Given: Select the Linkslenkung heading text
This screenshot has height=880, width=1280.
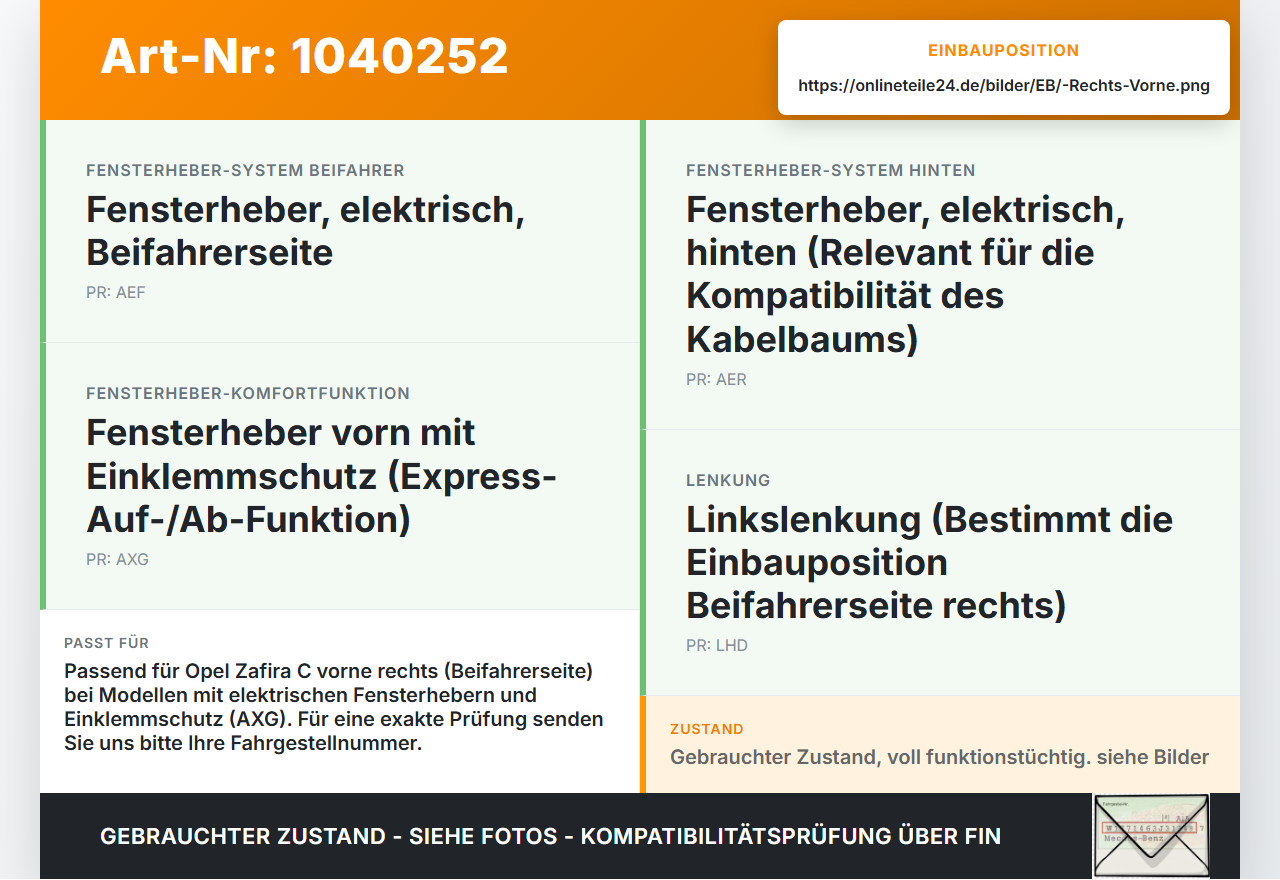Looking at the screenshot, I should point(930,562).
